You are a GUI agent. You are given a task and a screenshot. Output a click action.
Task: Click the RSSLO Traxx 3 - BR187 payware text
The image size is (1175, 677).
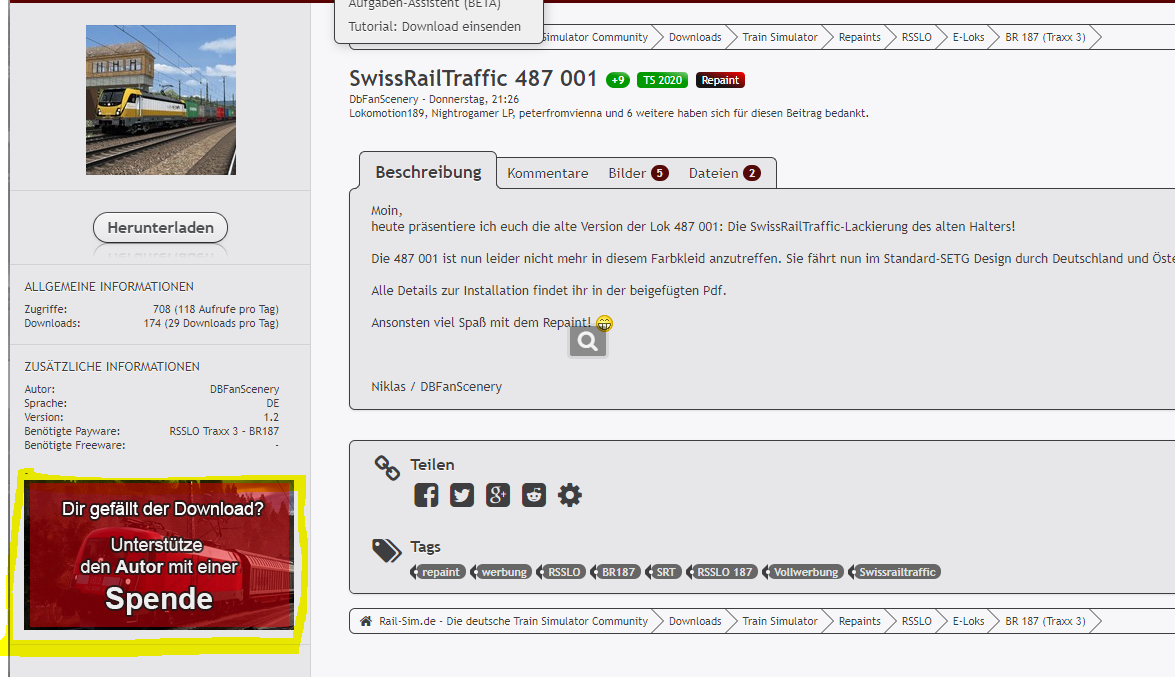click(224, 431)
